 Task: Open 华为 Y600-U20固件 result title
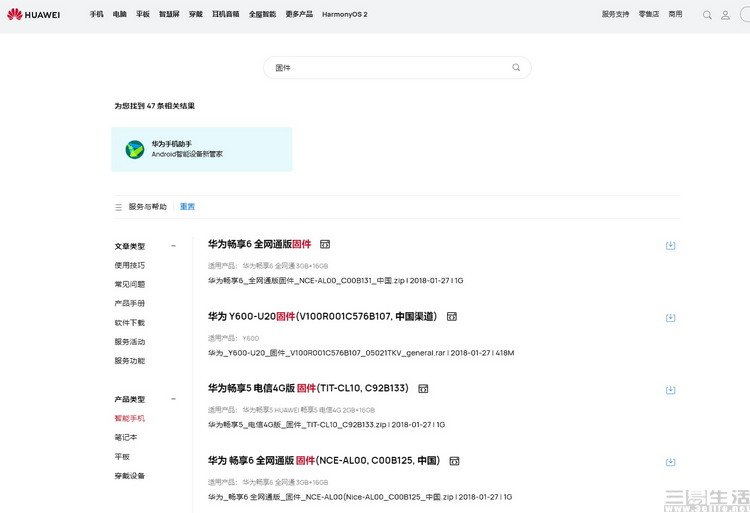(x=322, y=317)
